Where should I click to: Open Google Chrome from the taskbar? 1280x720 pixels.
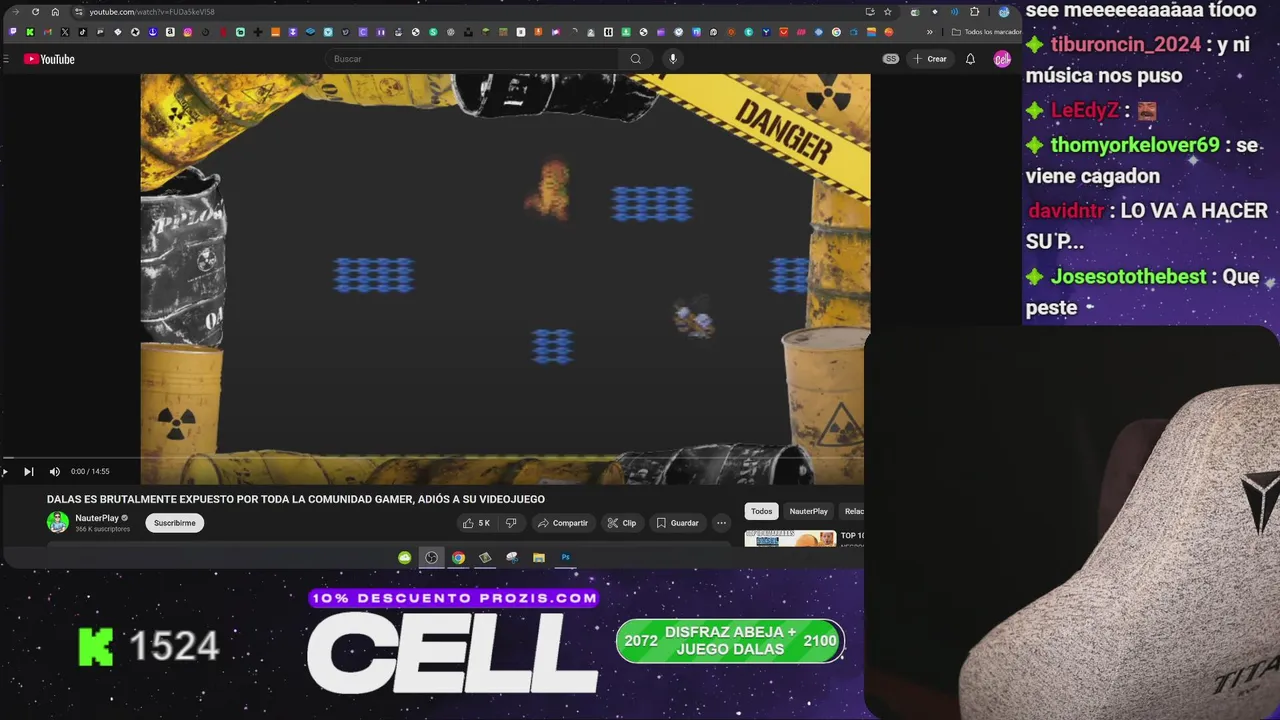tap(458, 558)
